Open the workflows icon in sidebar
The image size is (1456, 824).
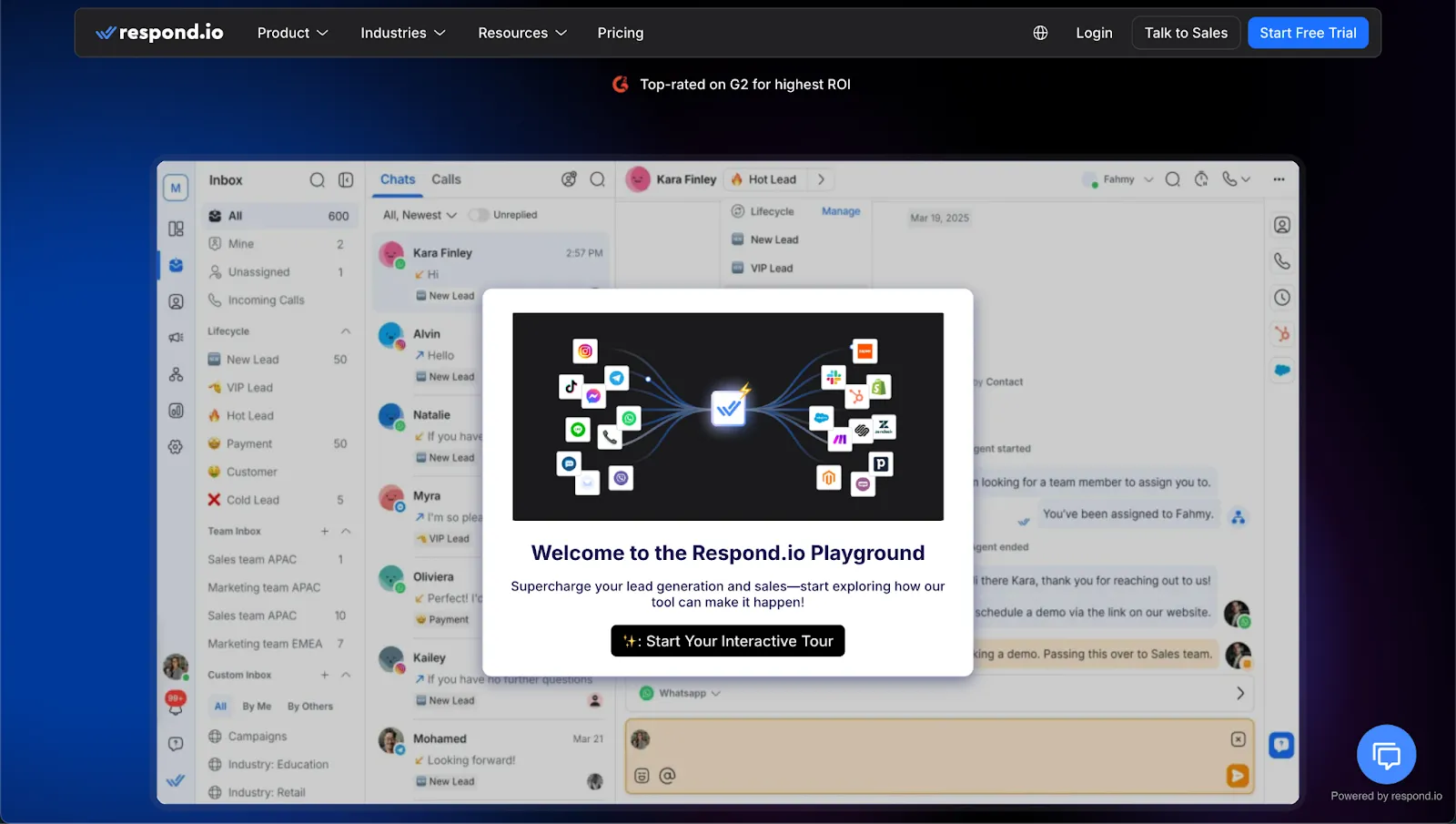pos(176,374)
